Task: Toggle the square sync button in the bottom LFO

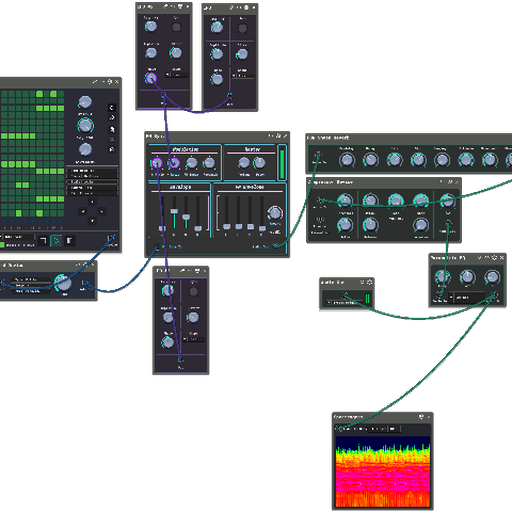Action: (x=193, y=292)
